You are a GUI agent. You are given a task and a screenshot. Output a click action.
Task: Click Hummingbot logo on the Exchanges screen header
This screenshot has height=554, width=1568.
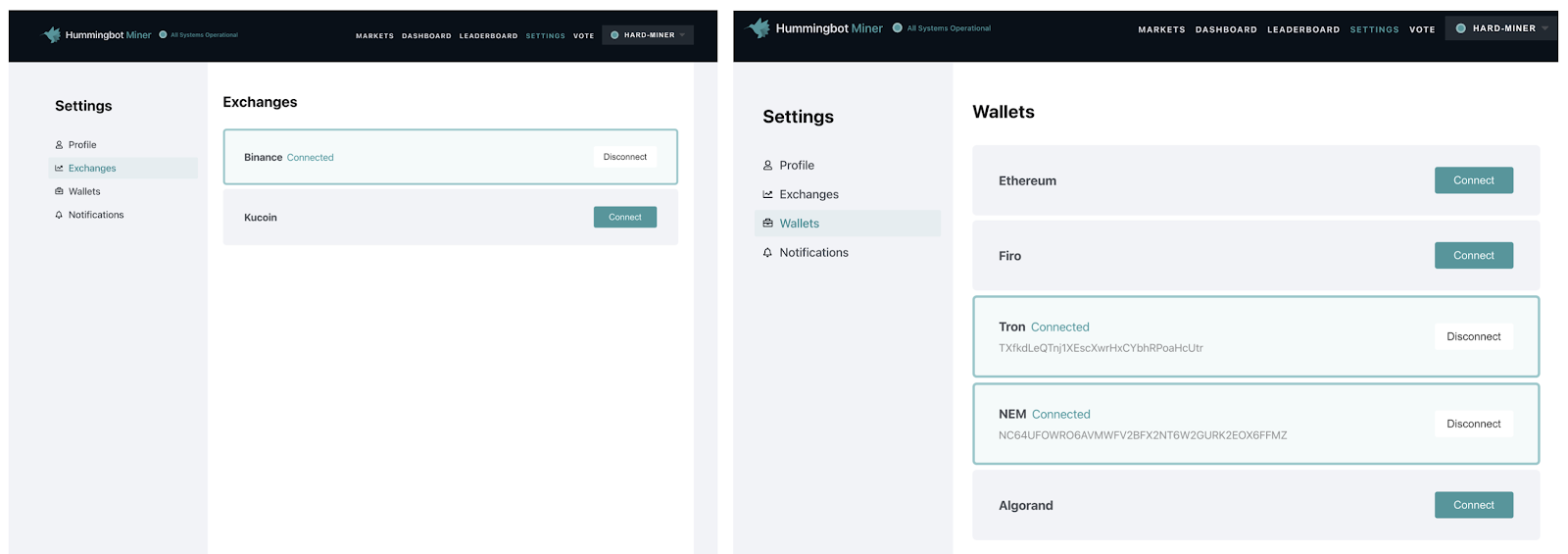point(52,35)
